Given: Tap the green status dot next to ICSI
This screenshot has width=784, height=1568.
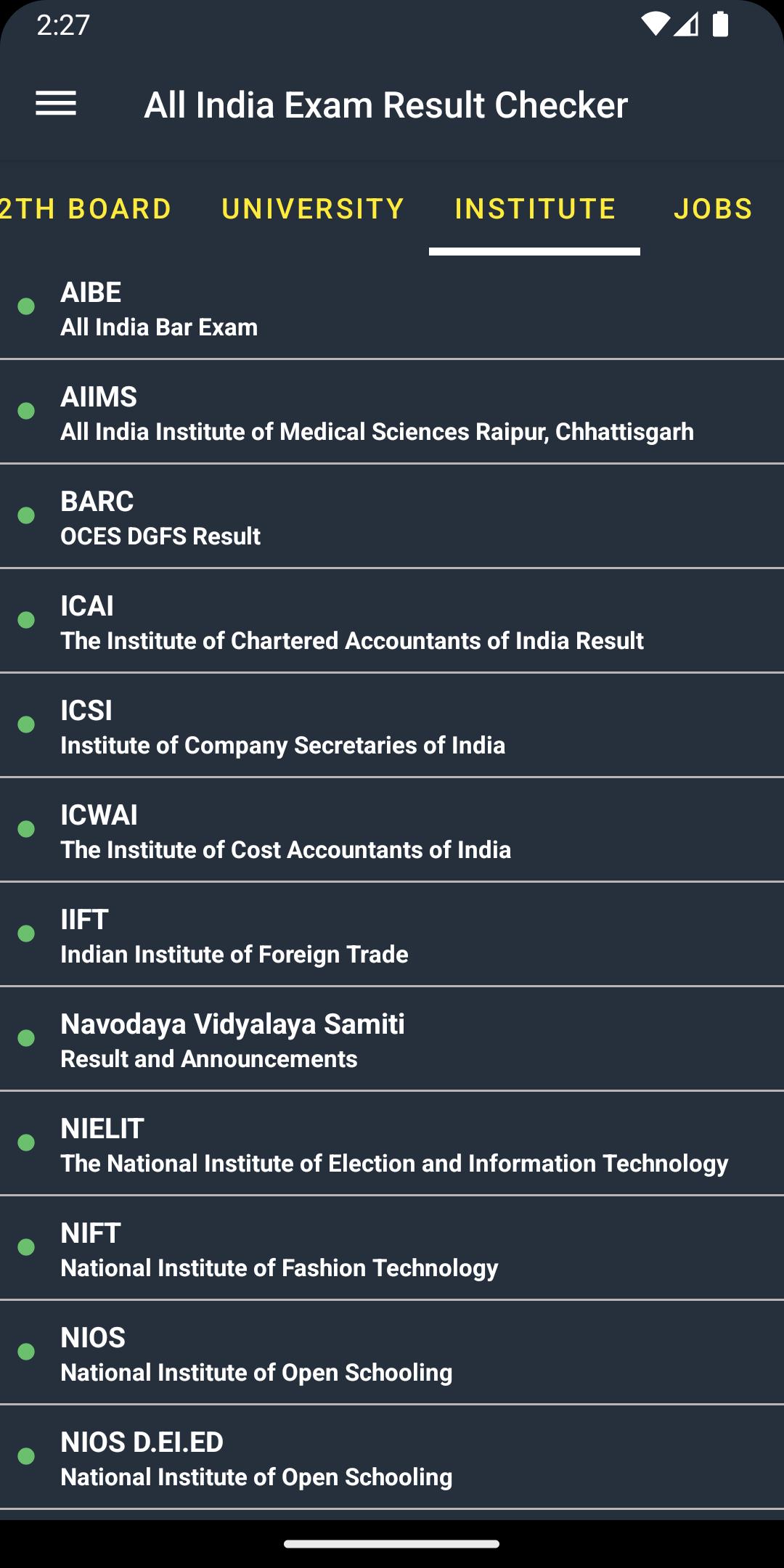Looking at the screenshot, I should coord(26,724).
